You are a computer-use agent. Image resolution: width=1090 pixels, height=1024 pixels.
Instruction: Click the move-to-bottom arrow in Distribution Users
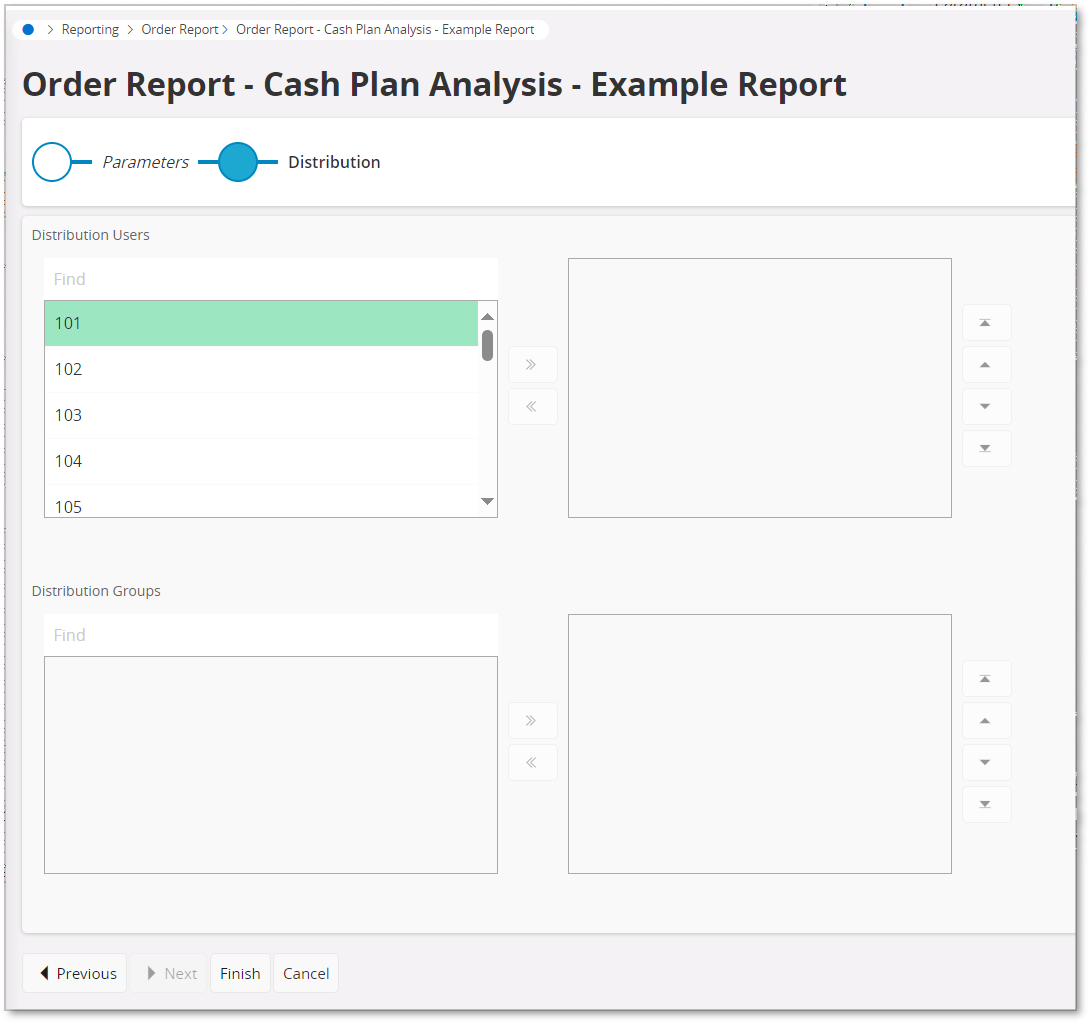(x=986, y=448)
